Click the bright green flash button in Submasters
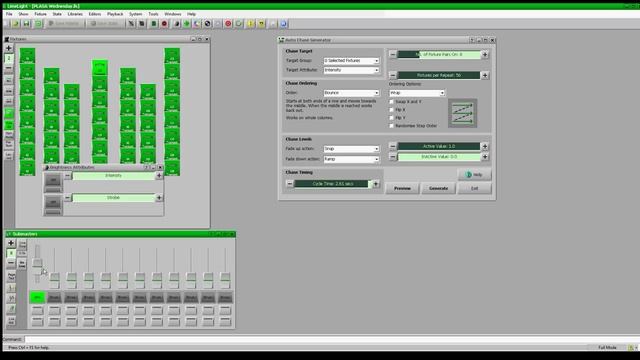The image size is (640, 360). coord(37,298)
